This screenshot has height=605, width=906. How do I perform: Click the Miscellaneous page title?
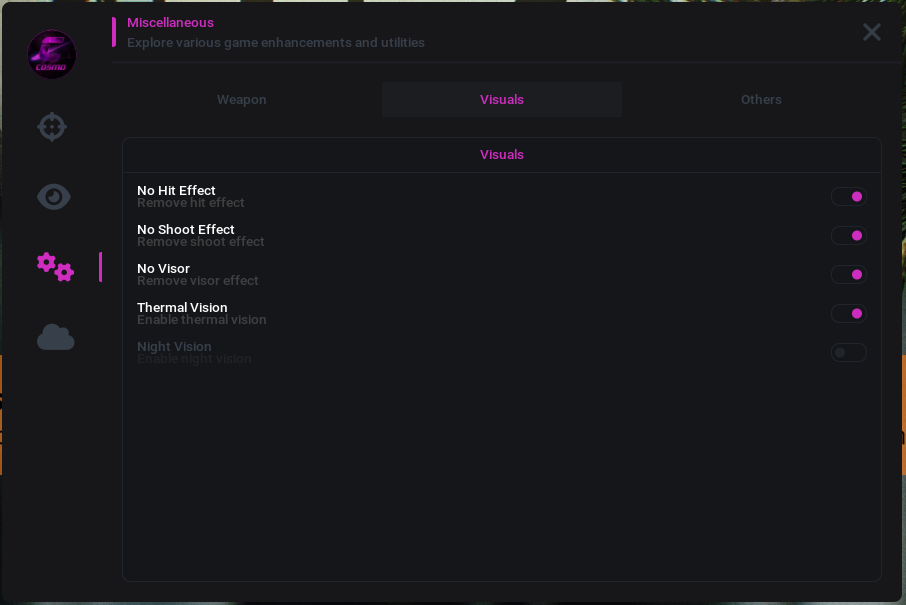pyautogui.click(x=170, y=23)
